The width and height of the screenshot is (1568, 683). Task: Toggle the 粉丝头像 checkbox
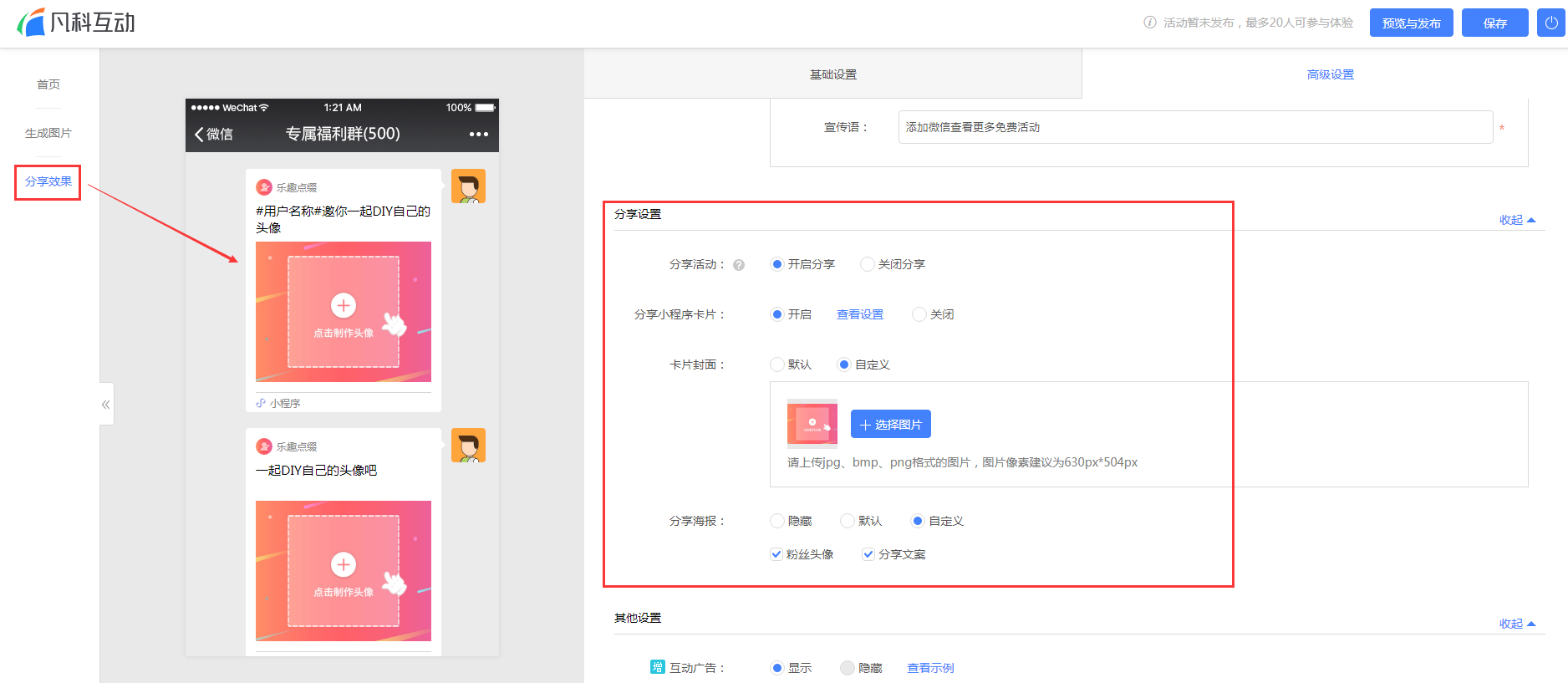click(x=776, y=554)
